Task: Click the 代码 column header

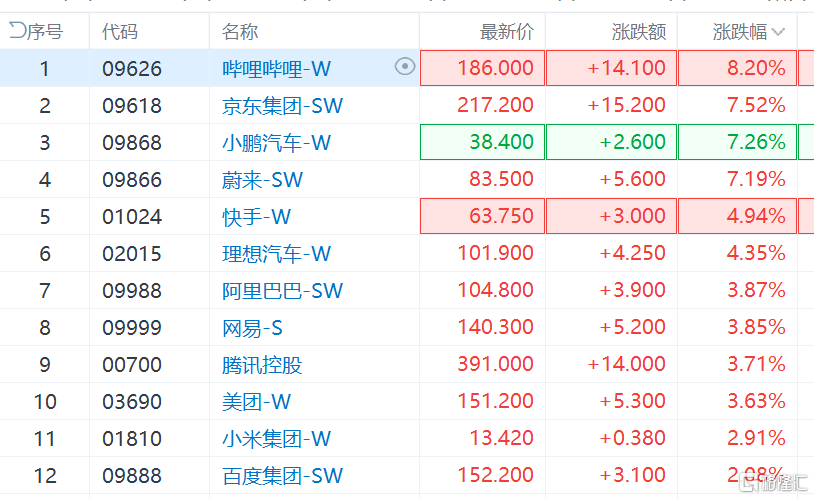Action: click(x=120, y=32)
